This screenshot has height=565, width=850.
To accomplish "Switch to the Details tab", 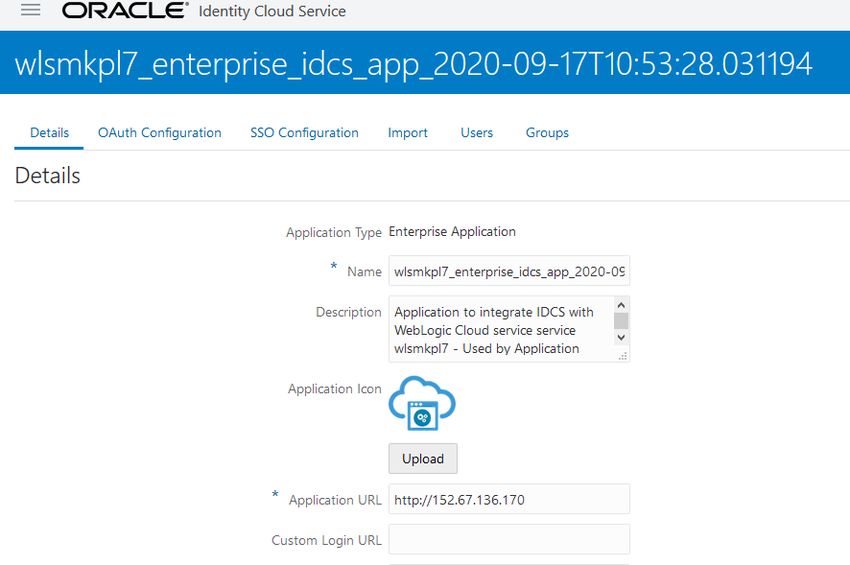I will (49, 133).
